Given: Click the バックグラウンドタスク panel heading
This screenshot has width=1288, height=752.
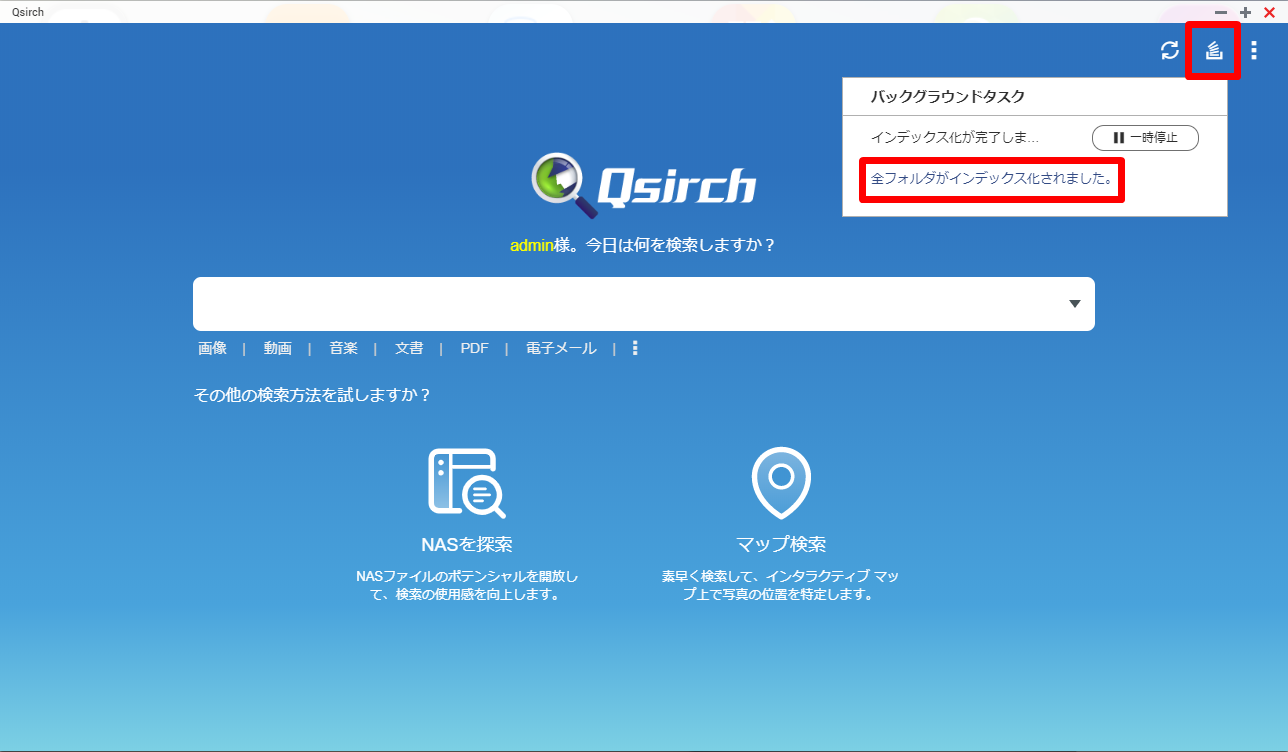Looking at the screenshot, I should [948, 97].
